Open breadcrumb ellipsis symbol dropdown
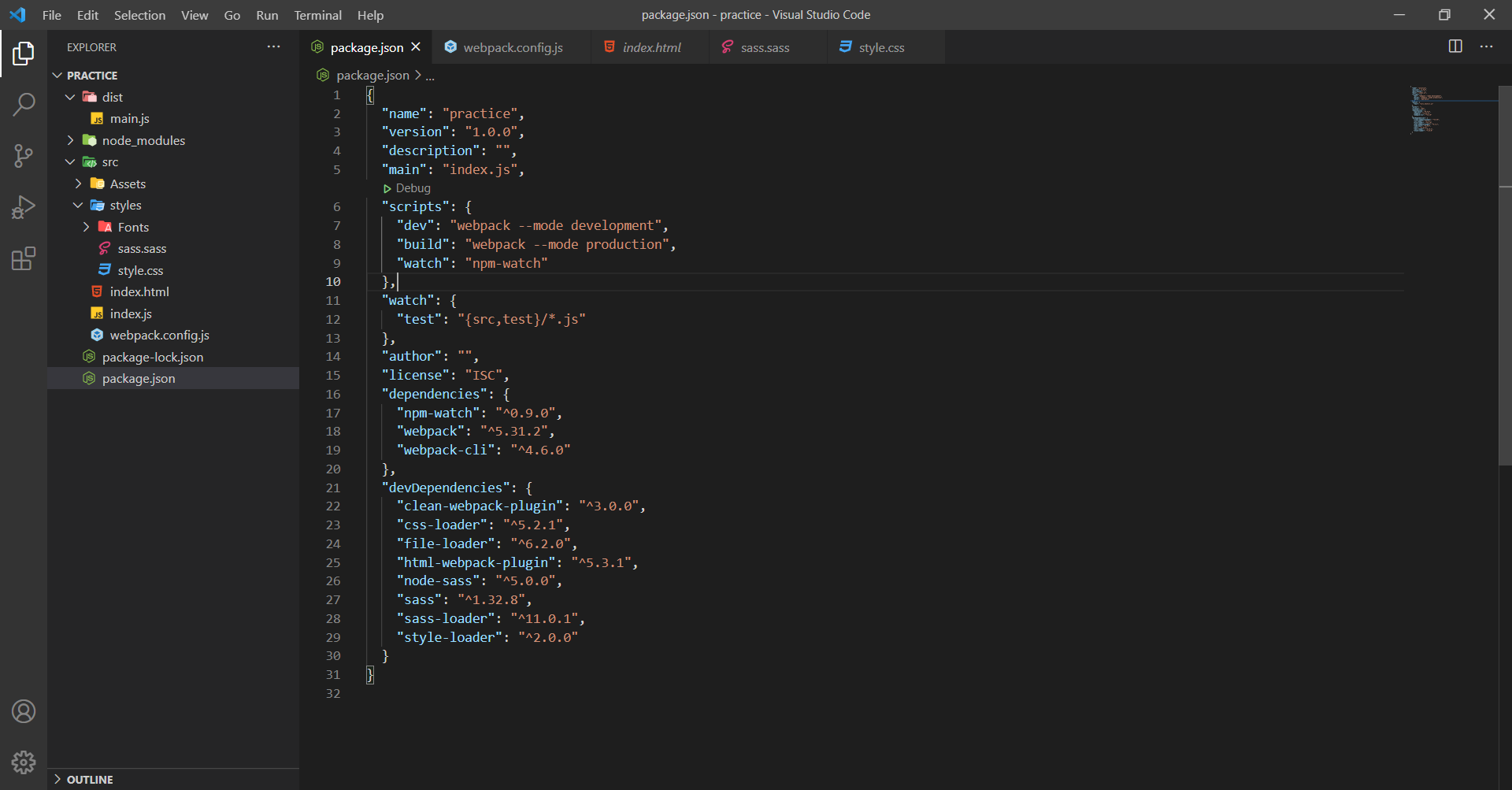This screenshot has height=790, width=1512. click(x=430, y=76)
